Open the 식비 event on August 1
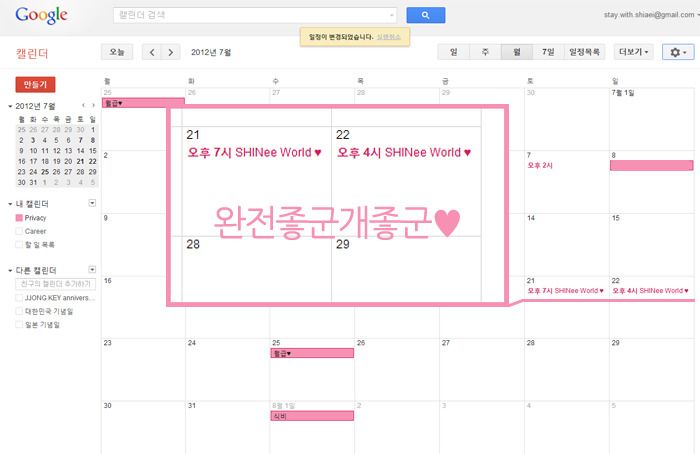700x454 pixels. click(312, 416)
